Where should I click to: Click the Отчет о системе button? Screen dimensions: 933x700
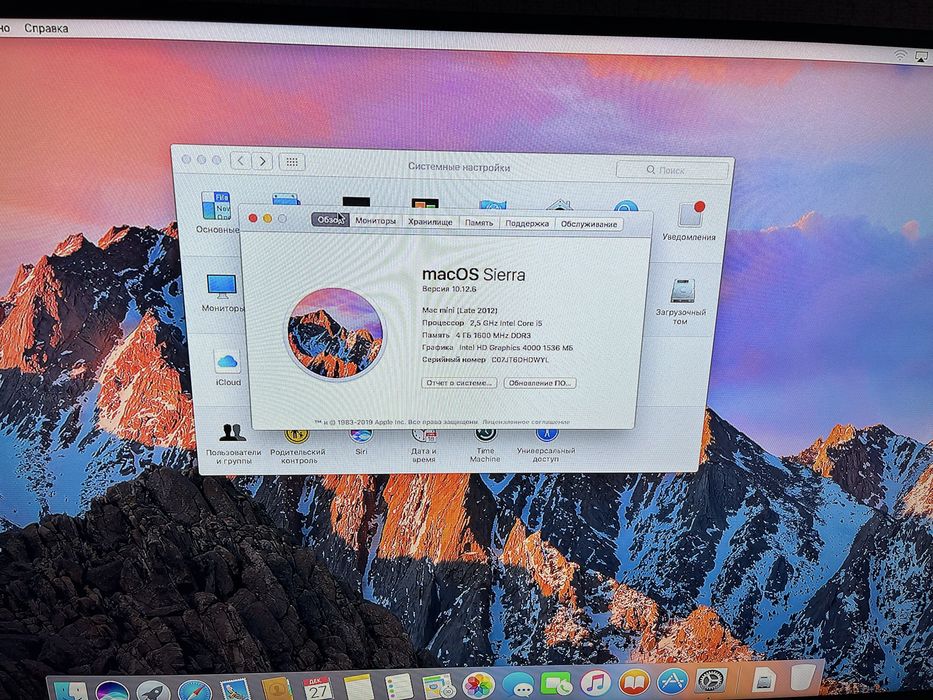459,383
